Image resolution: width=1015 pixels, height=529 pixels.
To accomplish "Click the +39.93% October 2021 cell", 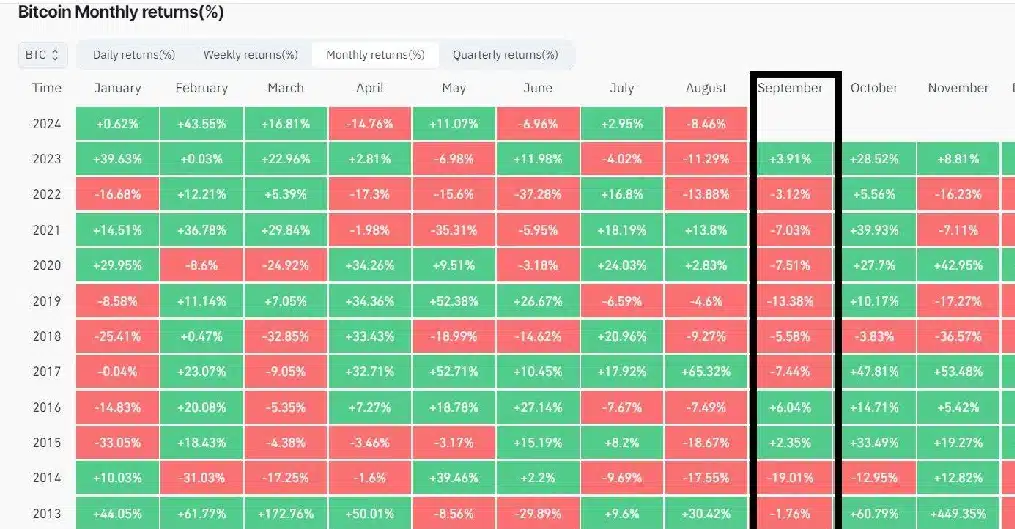I will 874,230.
